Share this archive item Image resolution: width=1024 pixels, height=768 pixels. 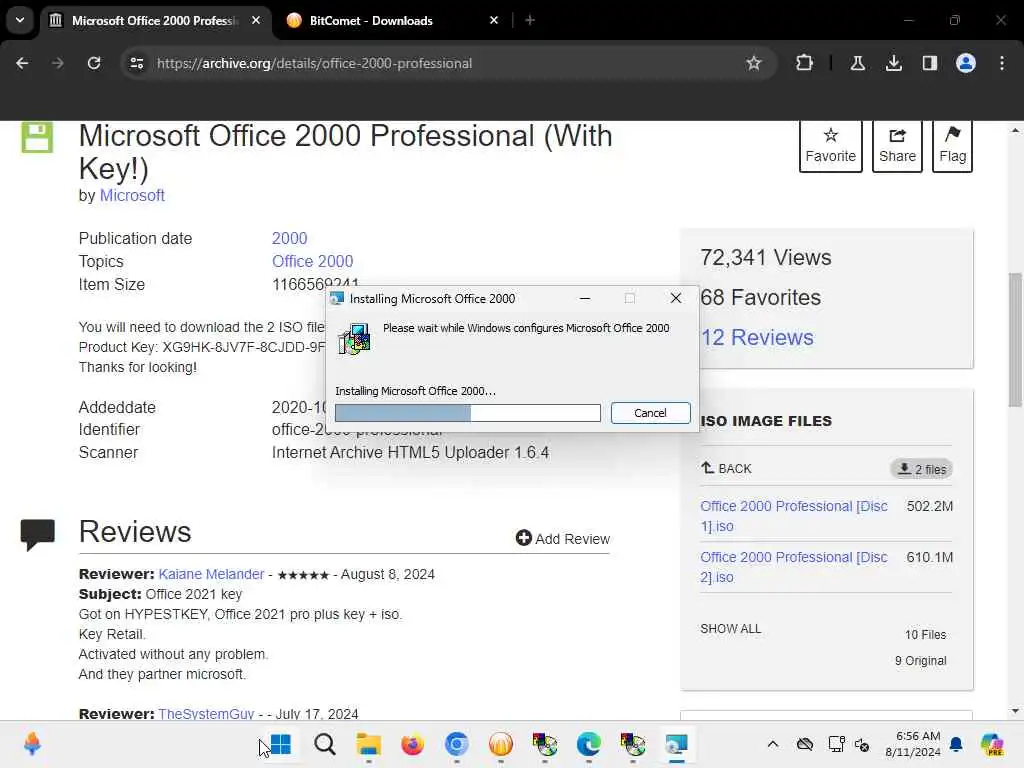[x=897, y=146]
